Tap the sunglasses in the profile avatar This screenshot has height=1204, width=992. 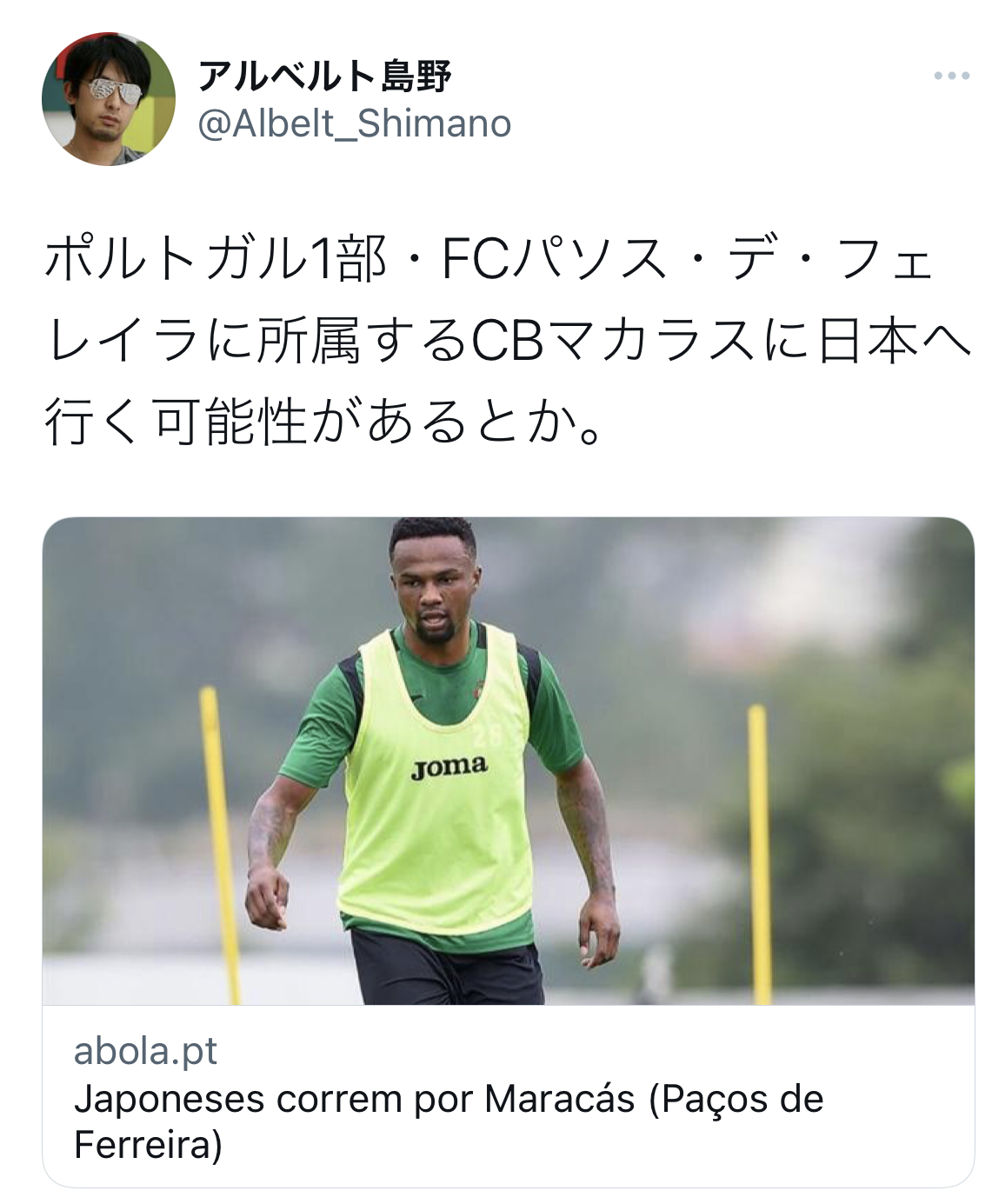111,90
